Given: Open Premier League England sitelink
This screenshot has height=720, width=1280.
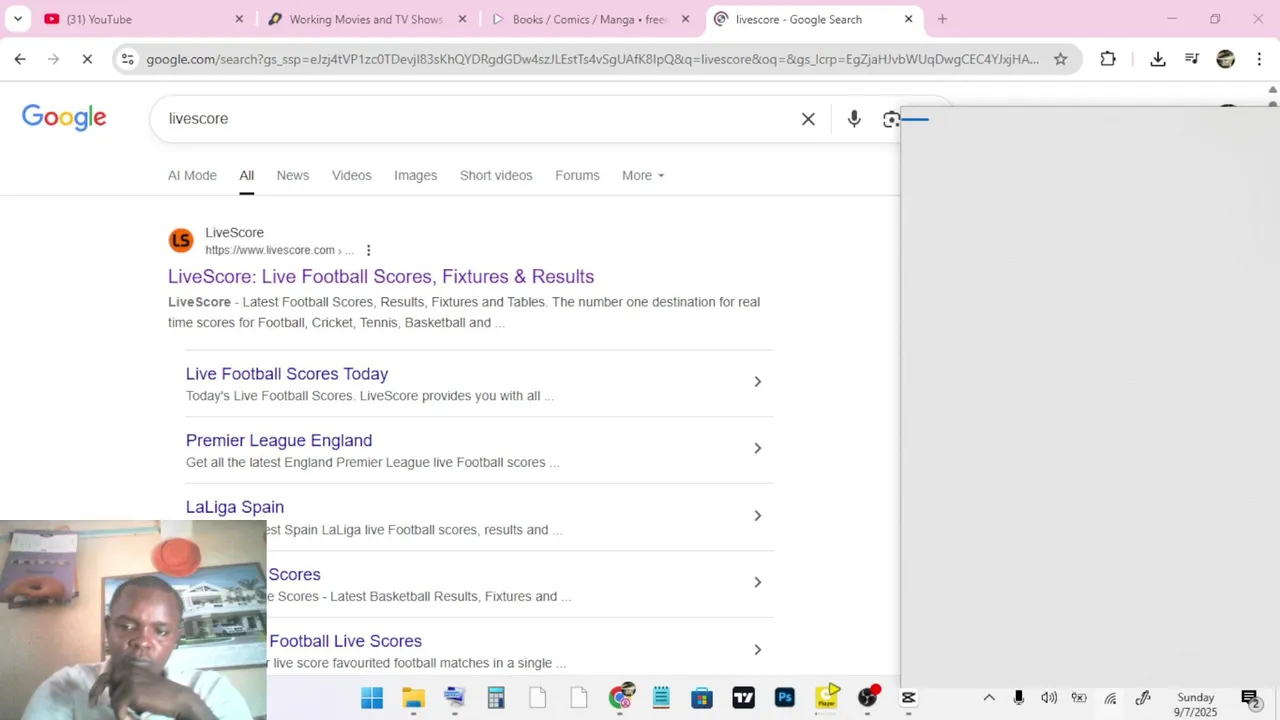Looking at the screenshot, I should 279,440.
